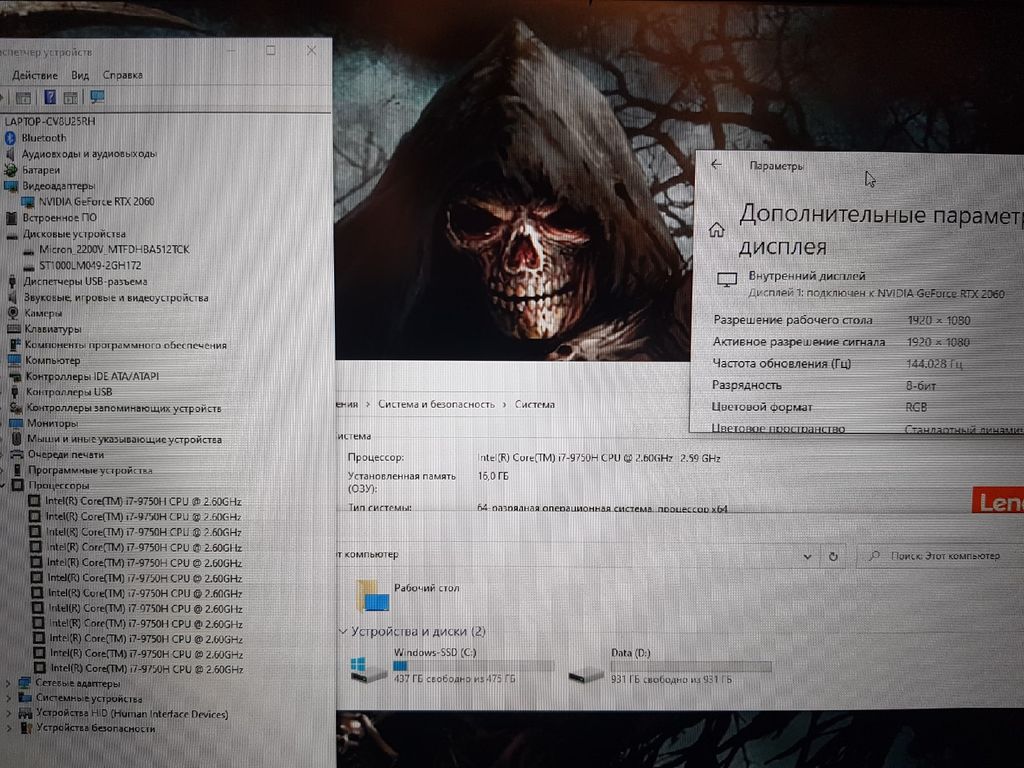Viewport: 1024px width, 768px height.
Task: Click the Внутренний дисплей heading
Action: click(807, 276)
